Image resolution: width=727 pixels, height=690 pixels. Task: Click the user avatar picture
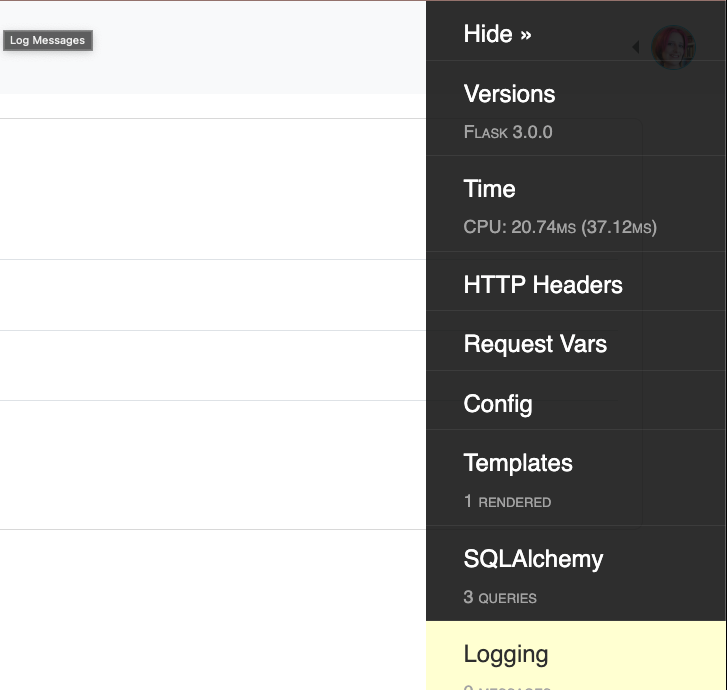673,47
